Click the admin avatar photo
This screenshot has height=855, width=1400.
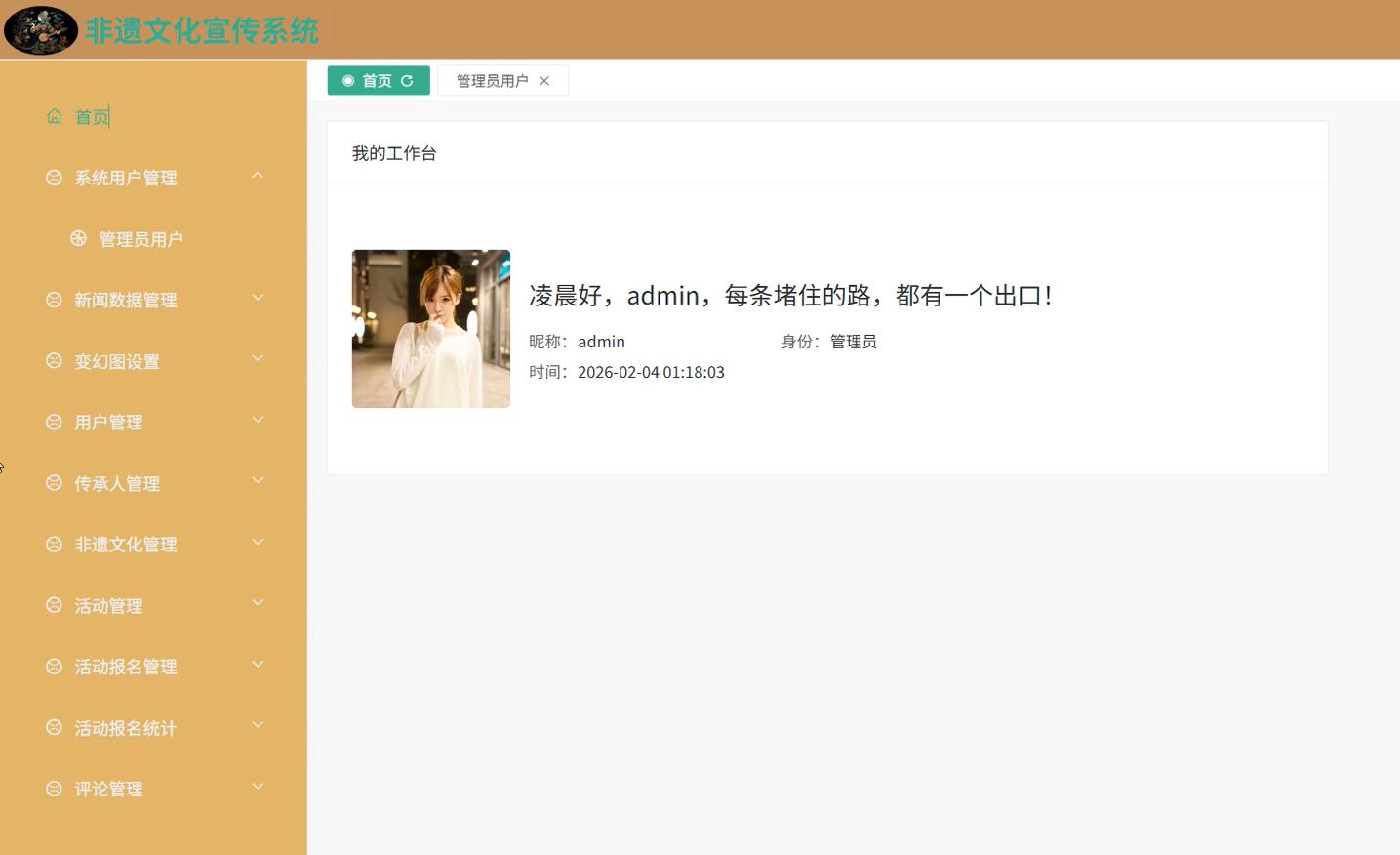(x=431, y=329)
